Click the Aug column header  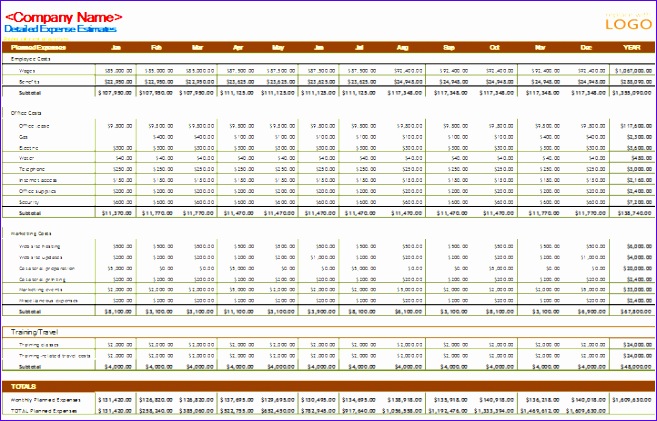[x=402, y=46]
